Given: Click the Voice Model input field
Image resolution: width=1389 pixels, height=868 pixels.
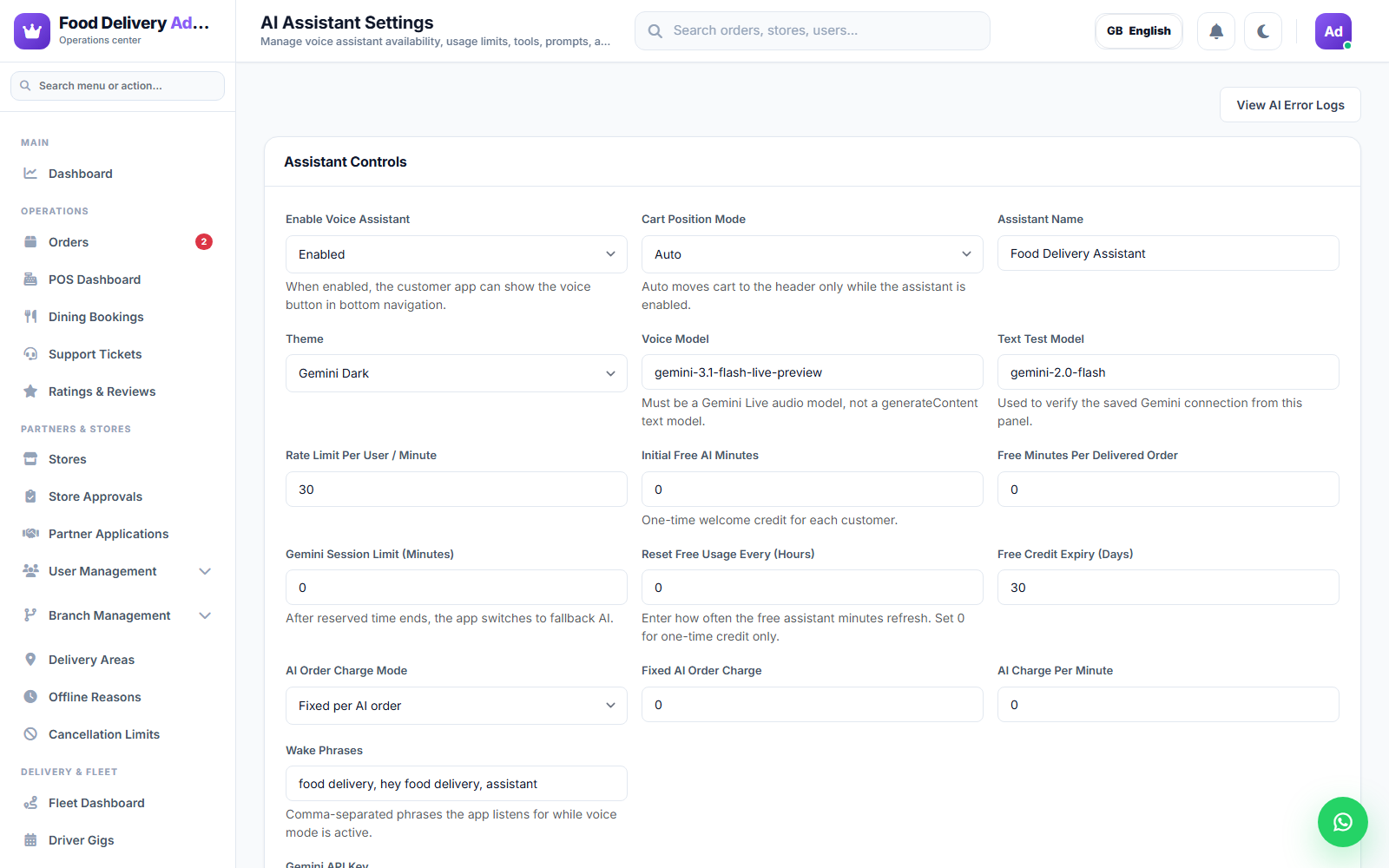Looking at the screenshot, I should pos(813,372).
